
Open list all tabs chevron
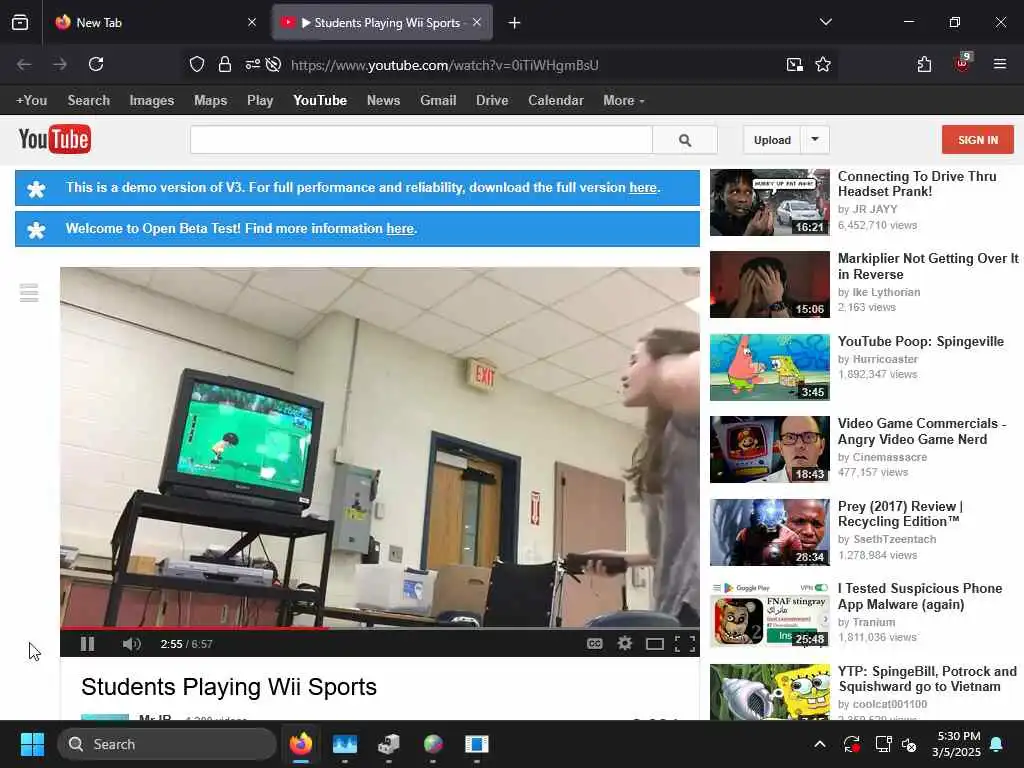pyautogui.click(x=825, y=22)
